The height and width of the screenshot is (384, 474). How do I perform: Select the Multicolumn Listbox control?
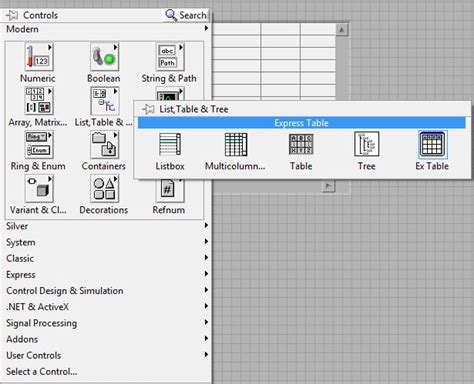pos(236,144)
